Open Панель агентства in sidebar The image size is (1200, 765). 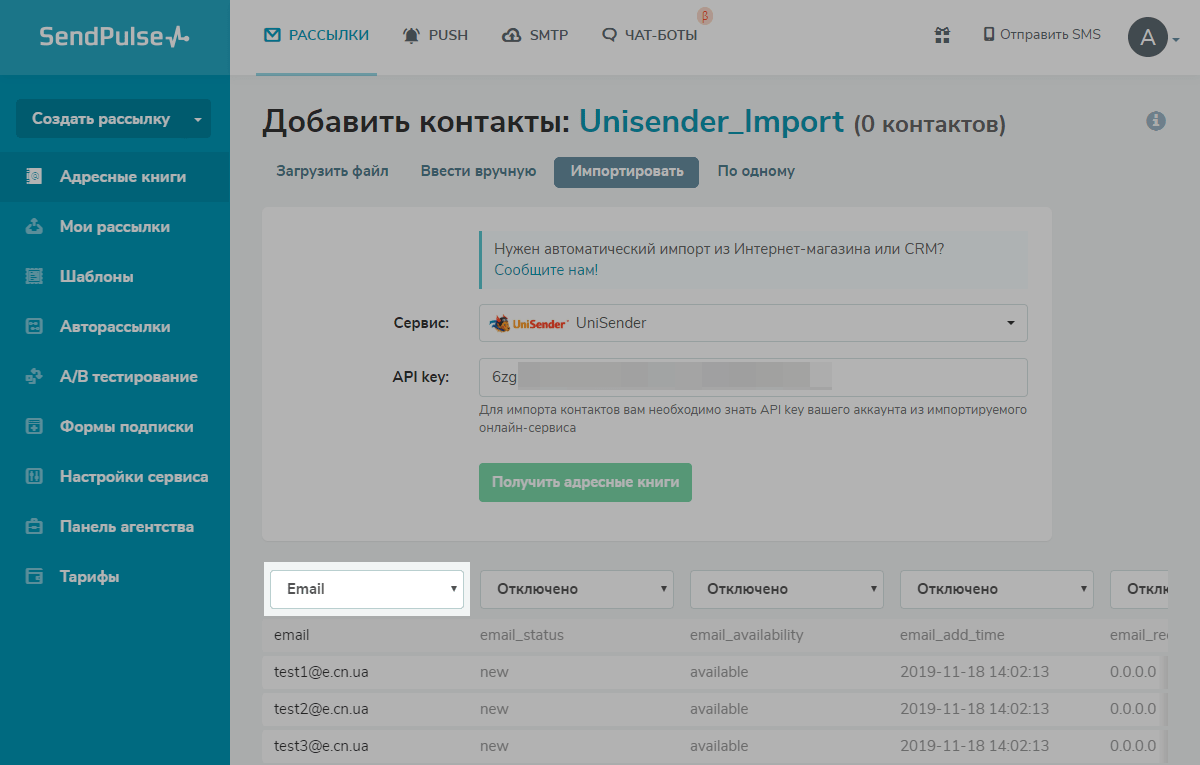[x=115, y=527]
